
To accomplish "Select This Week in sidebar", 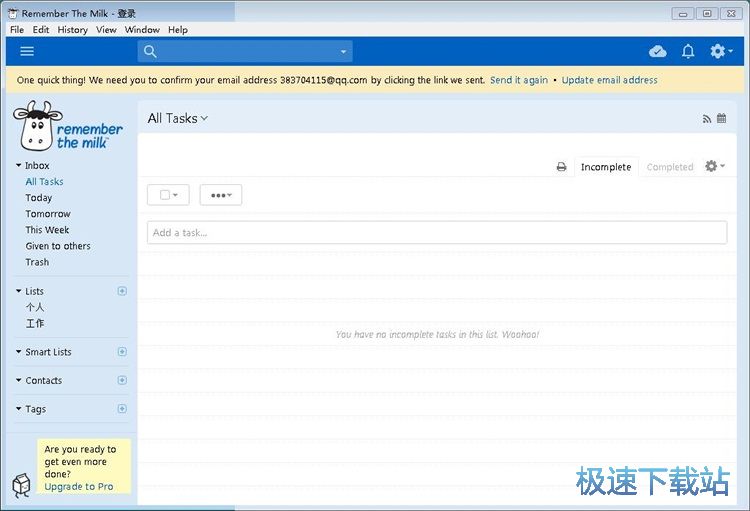I will point(47,230).
